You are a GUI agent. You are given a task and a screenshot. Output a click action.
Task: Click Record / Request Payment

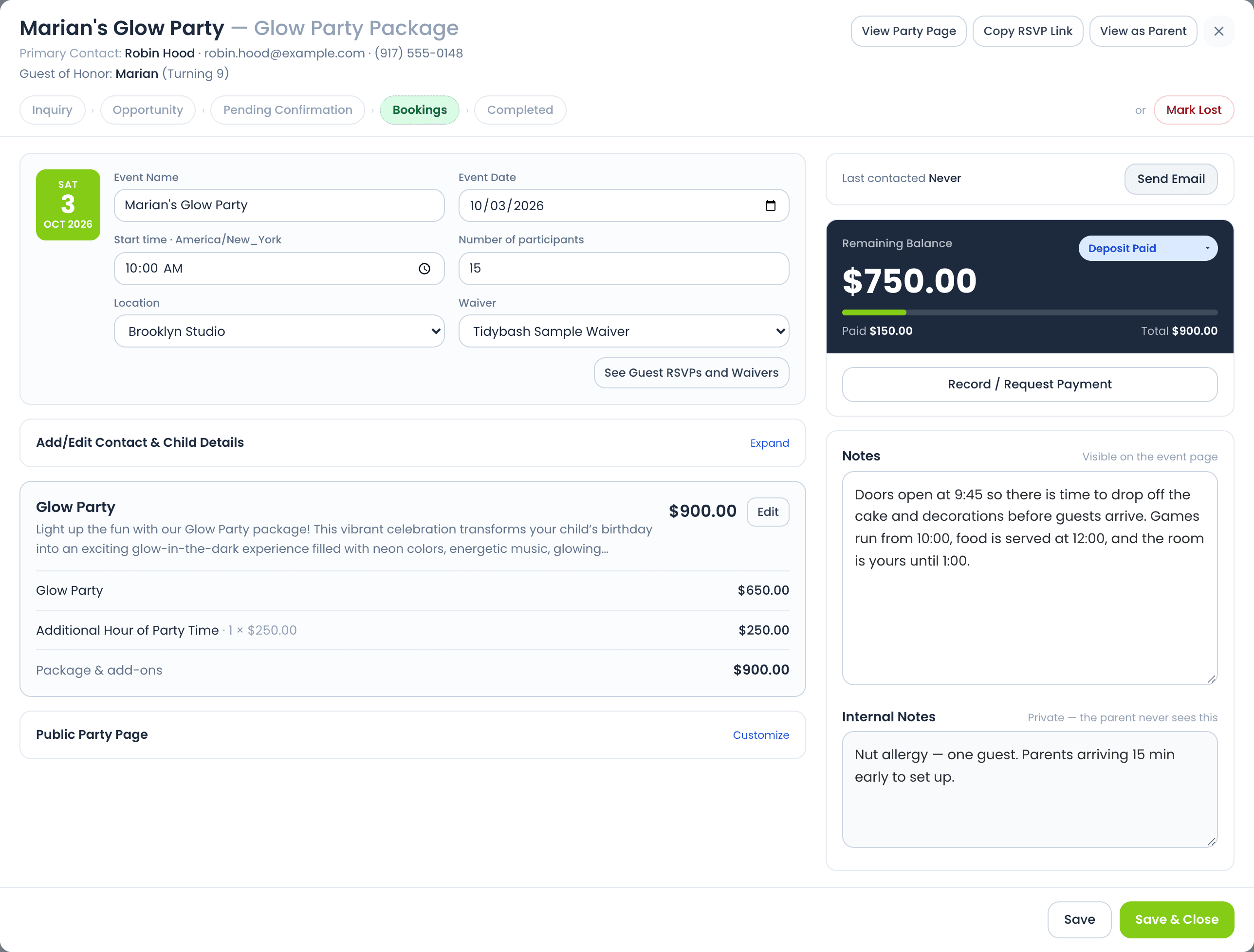point(1030,384)
